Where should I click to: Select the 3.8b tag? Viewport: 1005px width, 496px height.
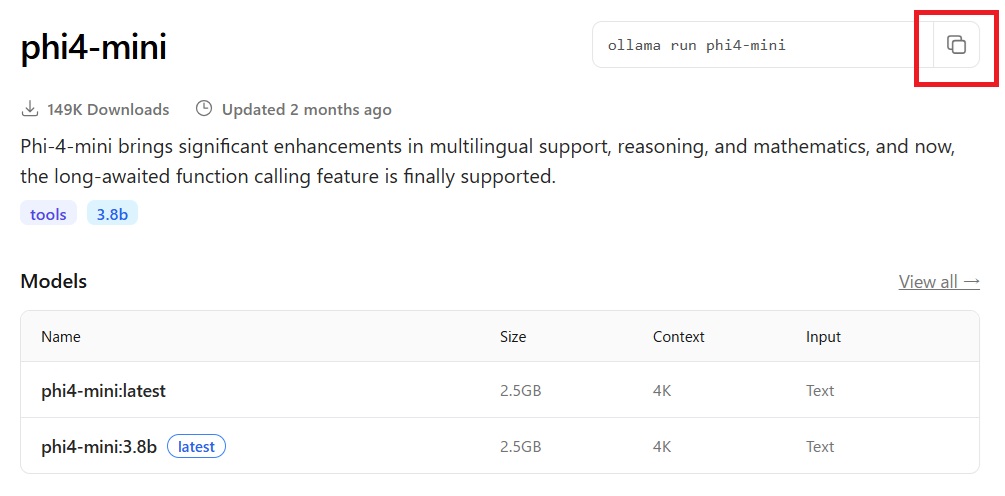pos(112,214)
